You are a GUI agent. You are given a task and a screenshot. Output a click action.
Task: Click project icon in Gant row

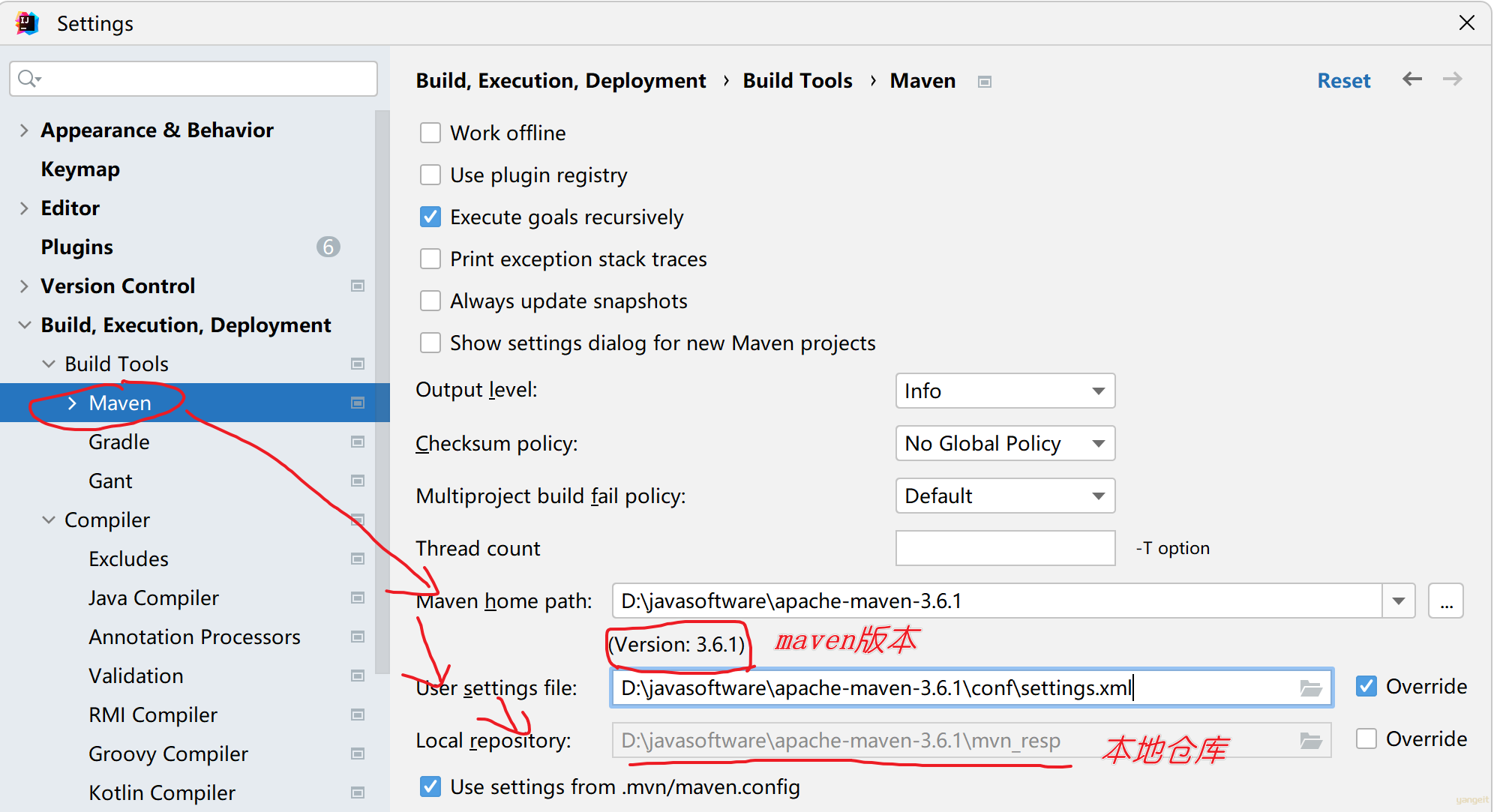point(358,481)
